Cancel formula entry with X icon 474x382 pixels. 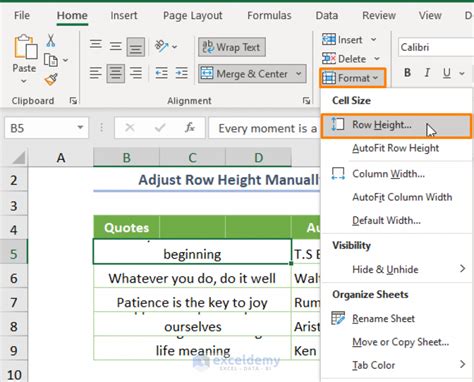pos(130,127)
